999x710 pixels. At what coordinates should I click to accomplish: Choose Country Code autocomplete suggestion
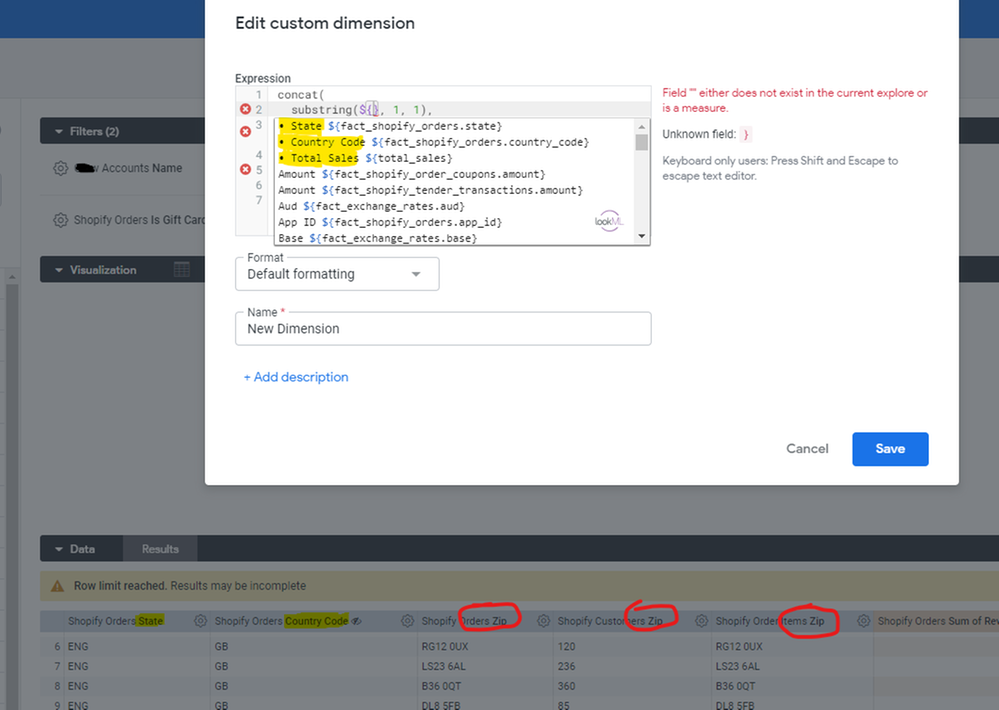click(454, 142)
